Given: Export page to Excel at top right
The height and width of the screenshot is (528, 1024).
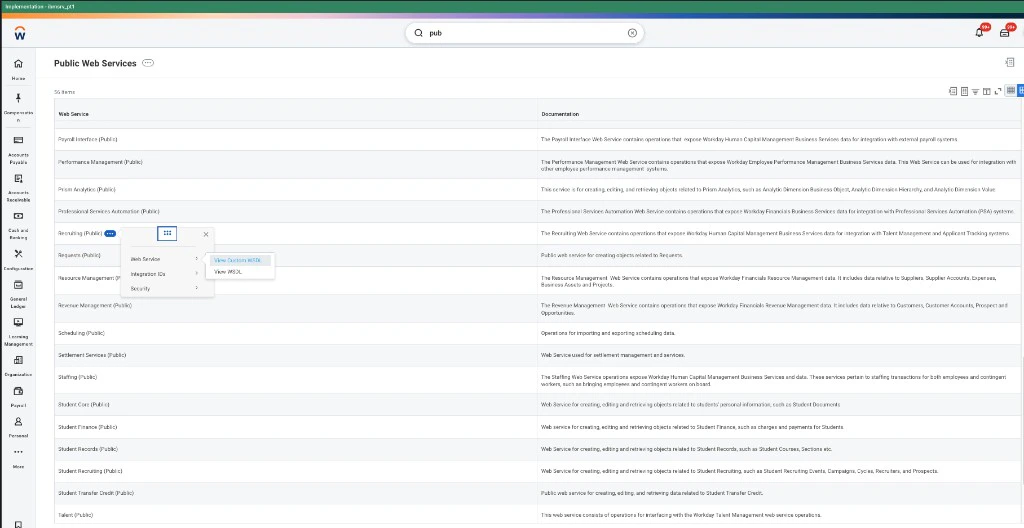Looking at the screenshot, I should [1010, 63].
